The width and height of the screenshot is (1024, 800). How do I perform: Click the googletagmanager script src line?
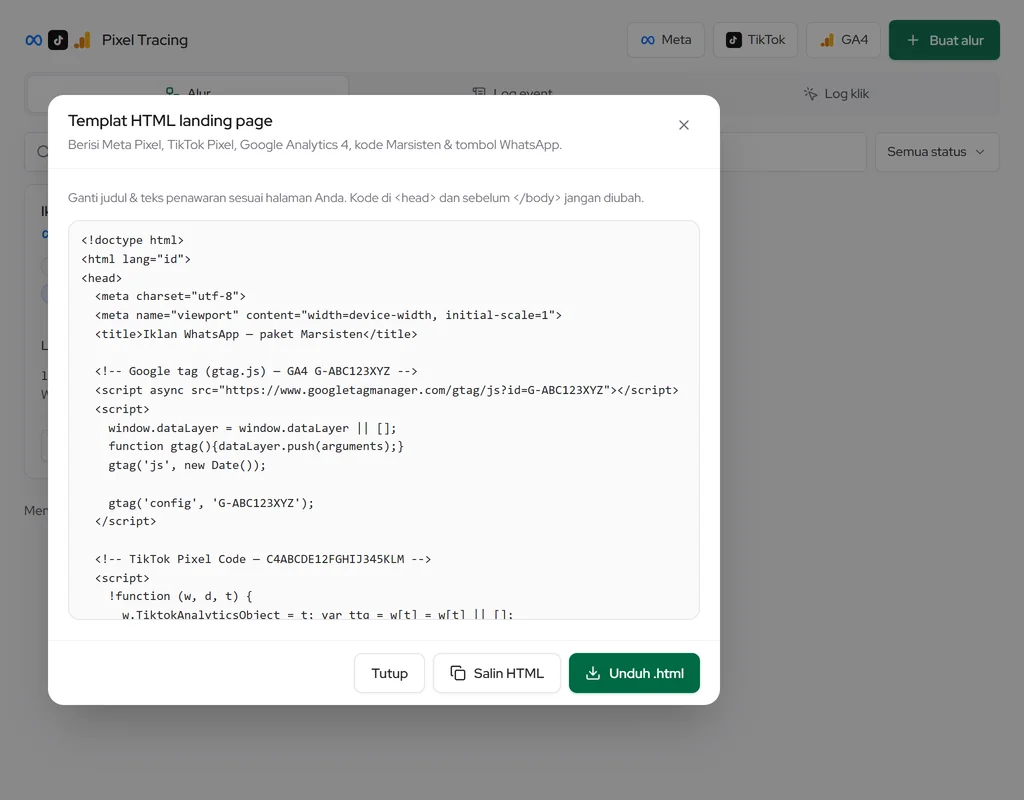[x=387, y=390]
